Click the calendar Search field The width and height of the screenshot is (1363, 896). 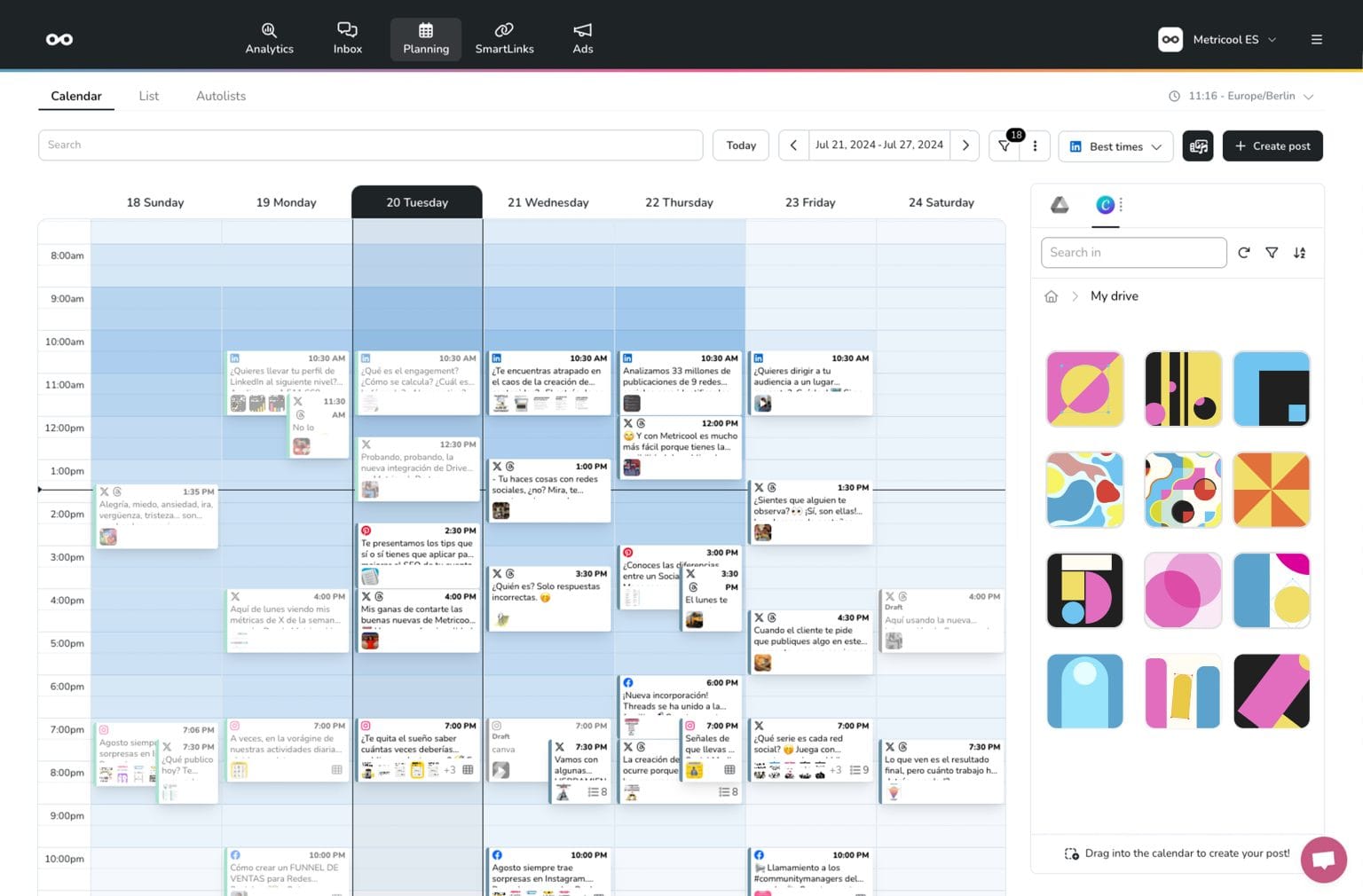pyautogui.click(x=370, y=145)
